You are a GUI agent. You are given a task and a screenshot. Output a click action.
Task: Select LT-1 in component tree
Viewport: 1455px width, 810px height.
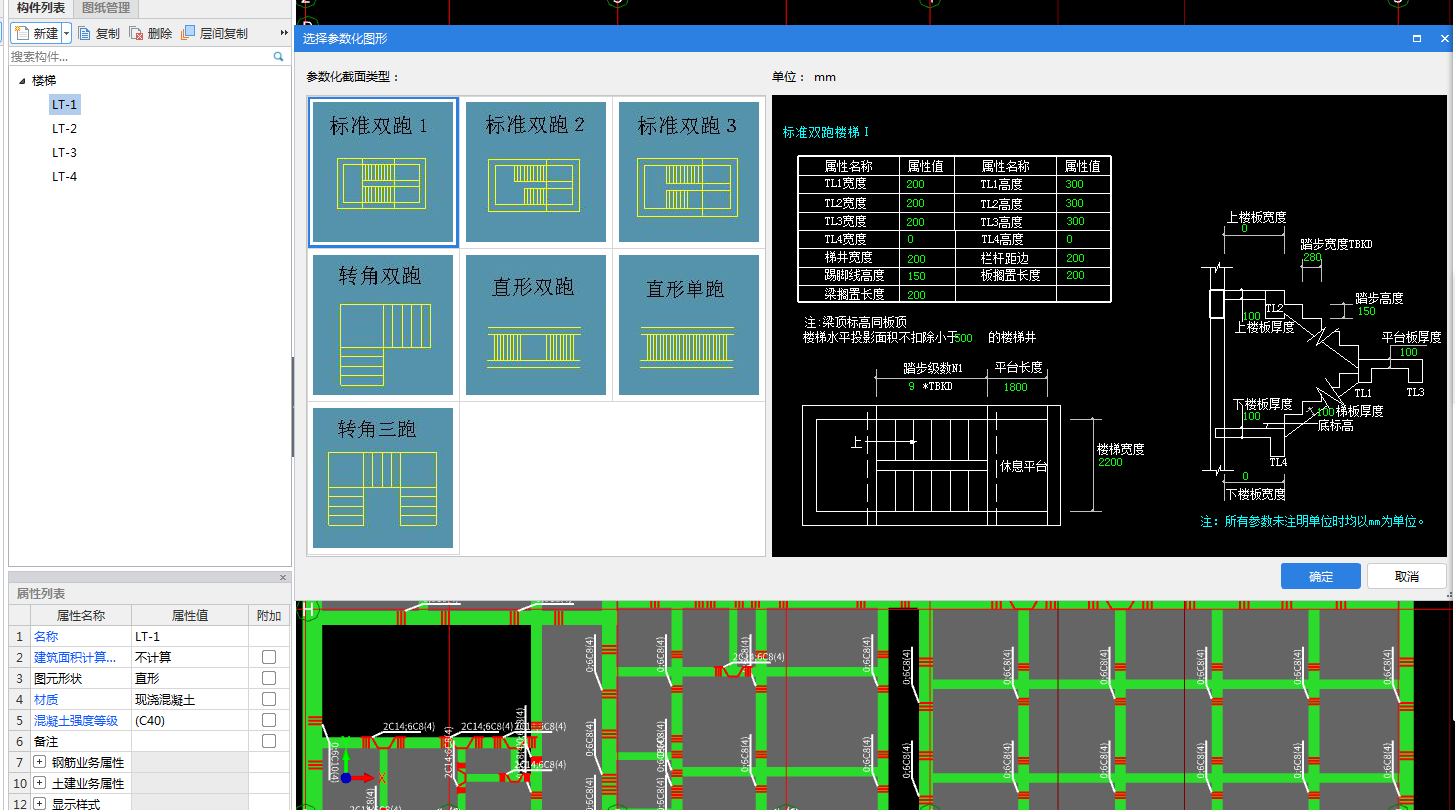point(65,104)
